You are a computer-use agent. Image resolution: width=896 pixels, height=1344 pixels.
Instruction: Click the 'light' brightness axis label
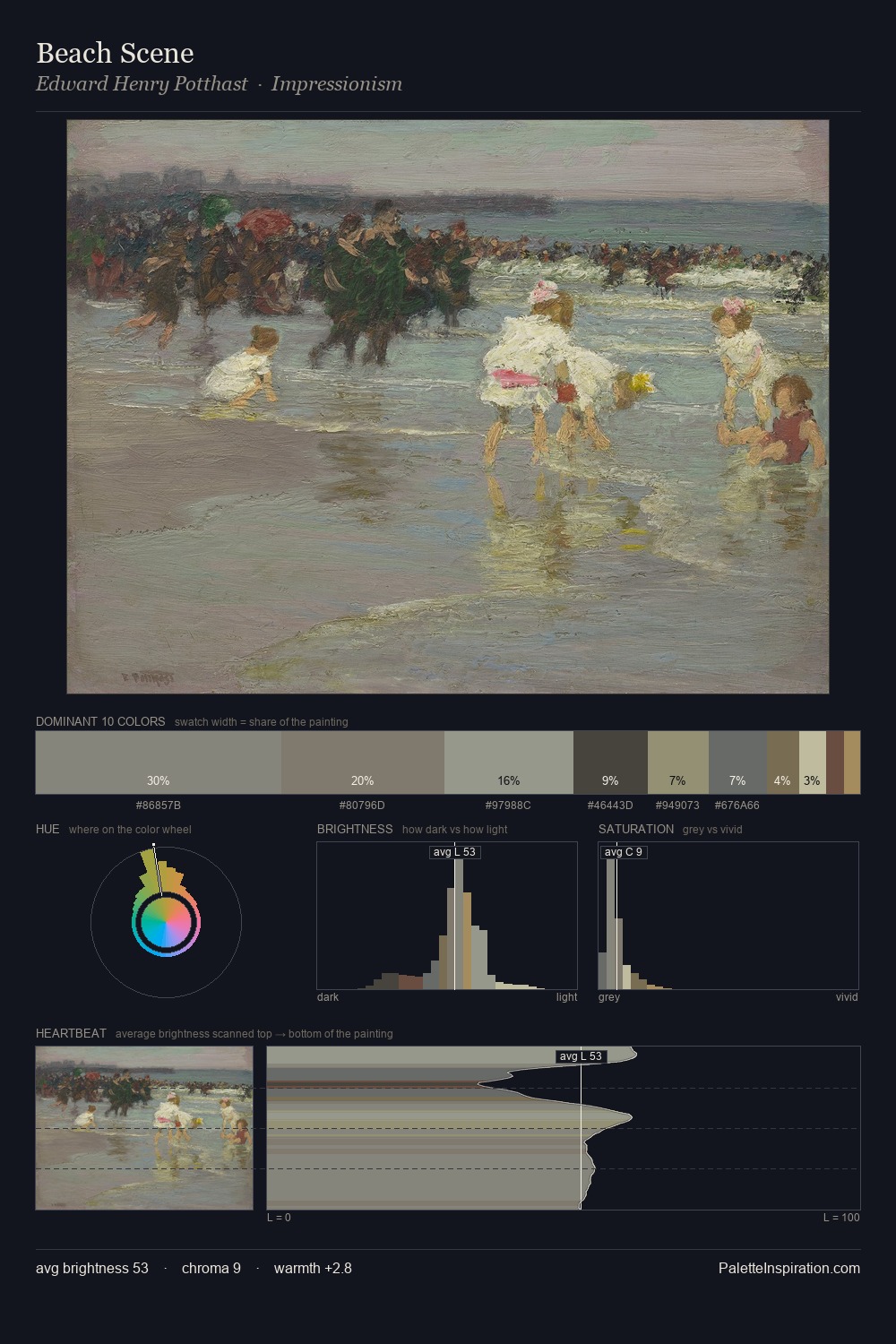[566, 997]
